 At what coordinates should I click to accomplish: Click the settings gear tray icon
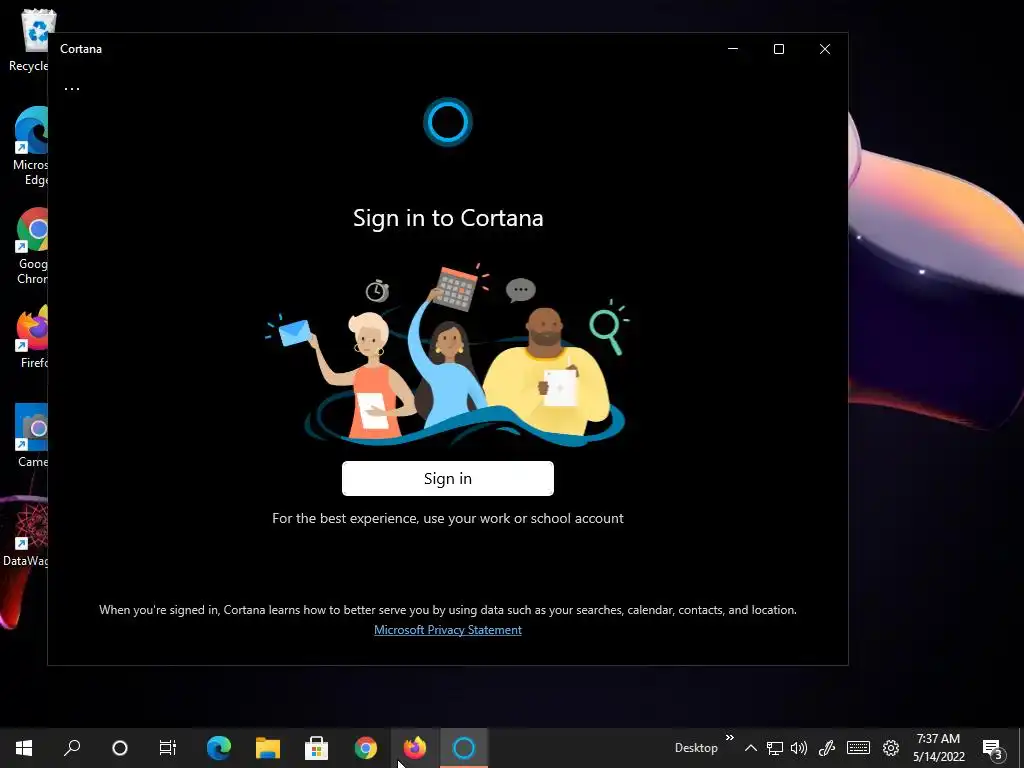click(891, 748)
